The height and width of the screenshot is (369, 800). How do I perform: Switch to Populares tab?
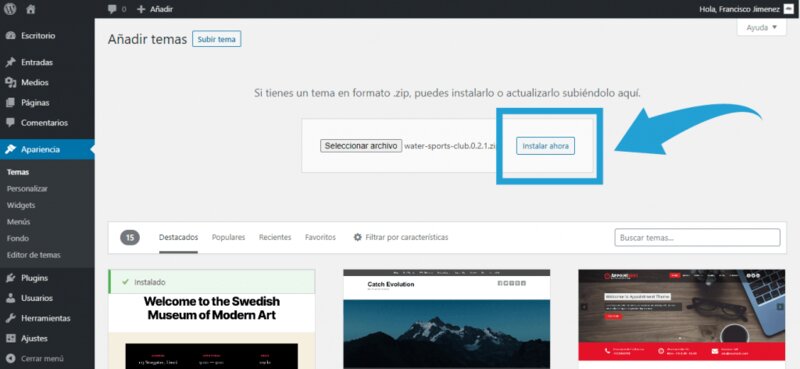tap(229, 237)
